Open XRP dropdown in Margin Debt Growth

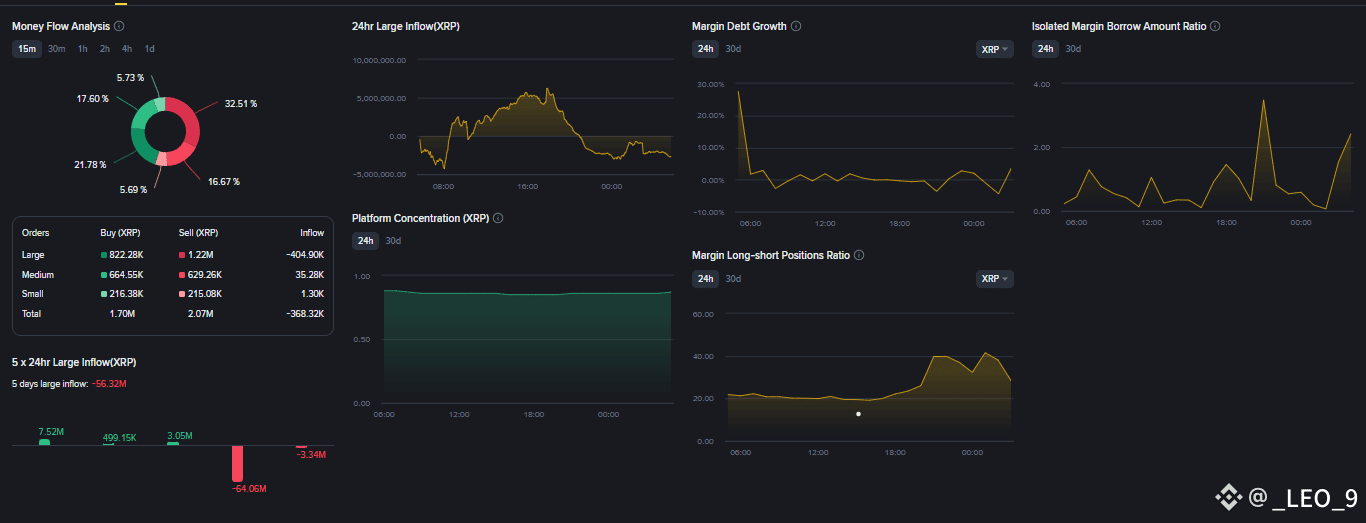(x=994, y=49)
